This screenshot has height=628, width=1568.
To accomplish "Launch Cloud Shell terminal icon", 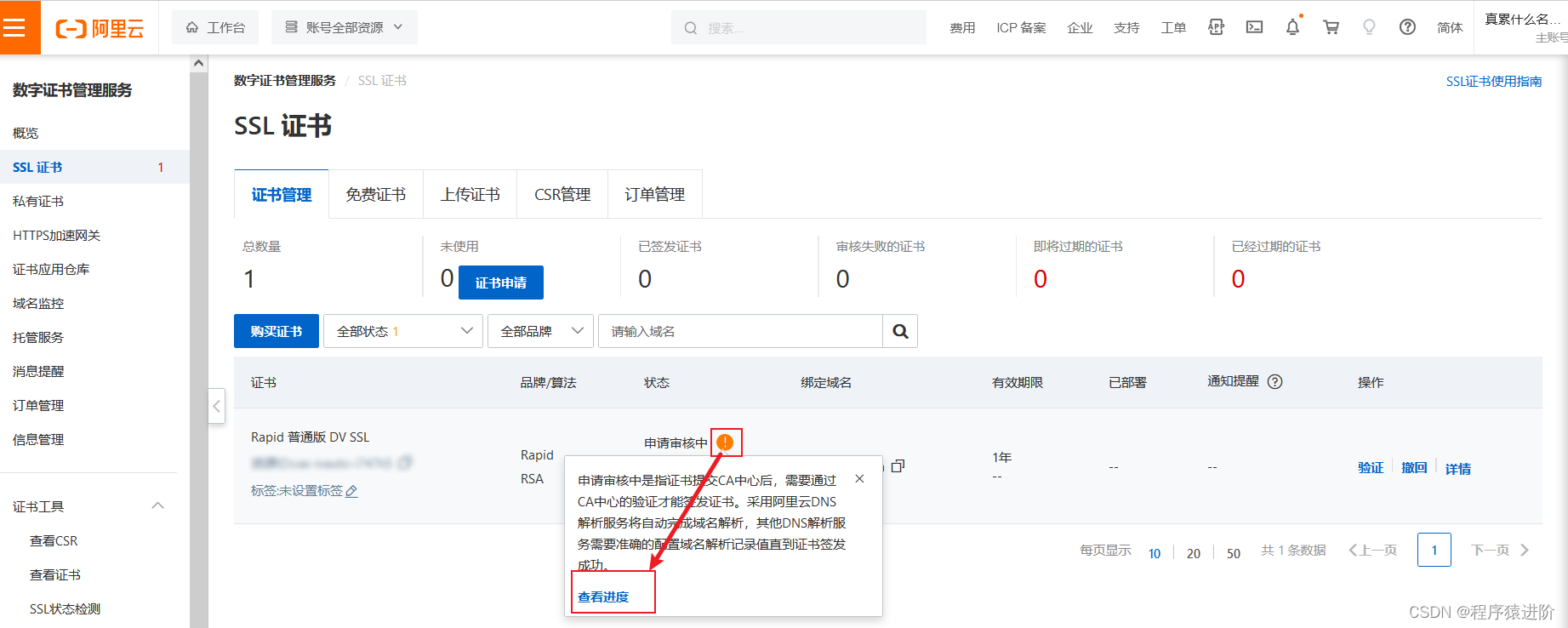I will click(1254, 27).
